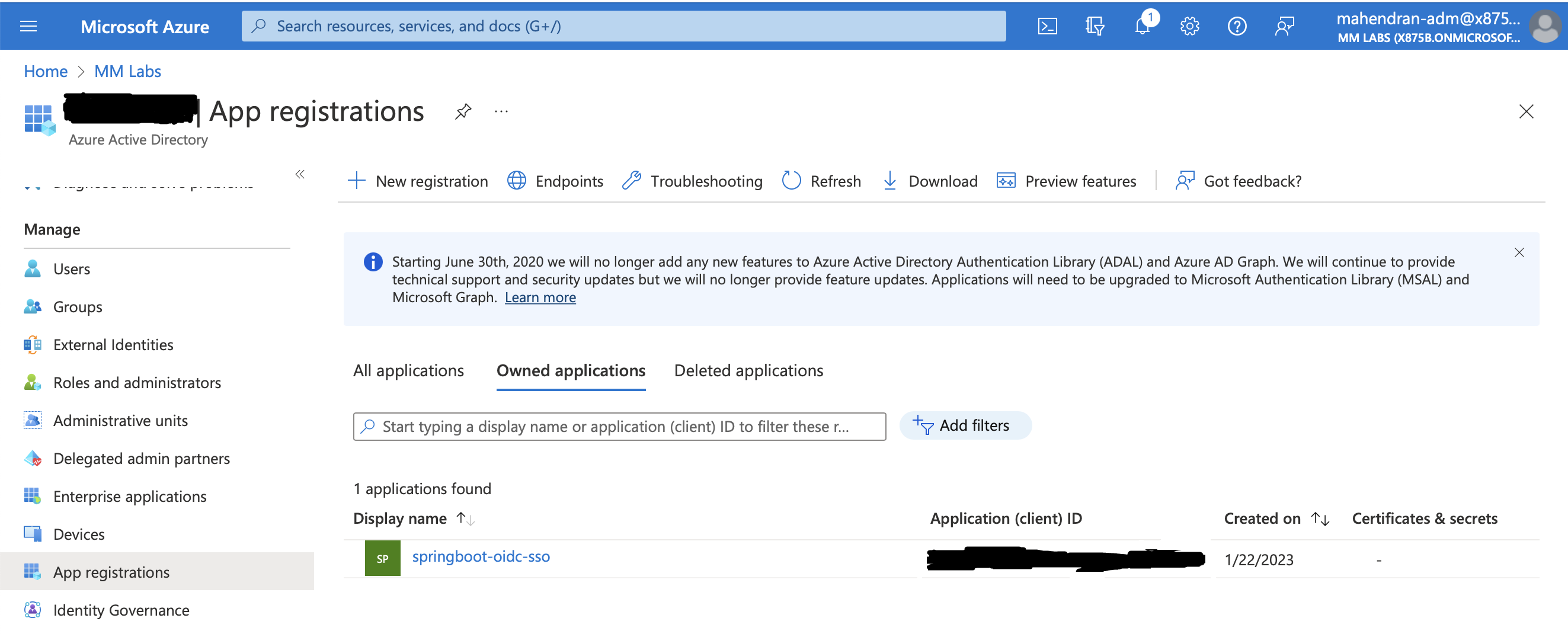
Task: Click Add filters button
Action: pos(965,425)
